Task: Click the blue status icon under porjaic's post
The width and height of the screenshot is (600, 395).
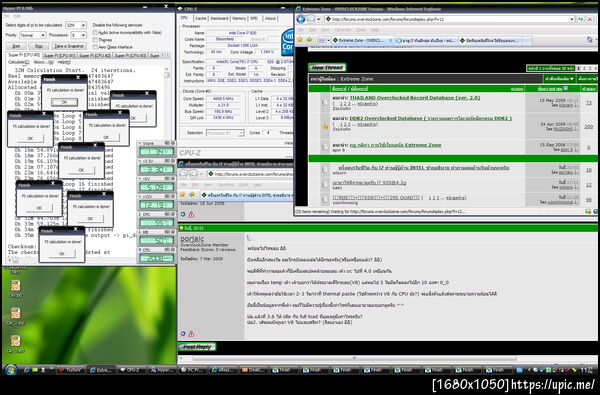Action: point(183,334)
